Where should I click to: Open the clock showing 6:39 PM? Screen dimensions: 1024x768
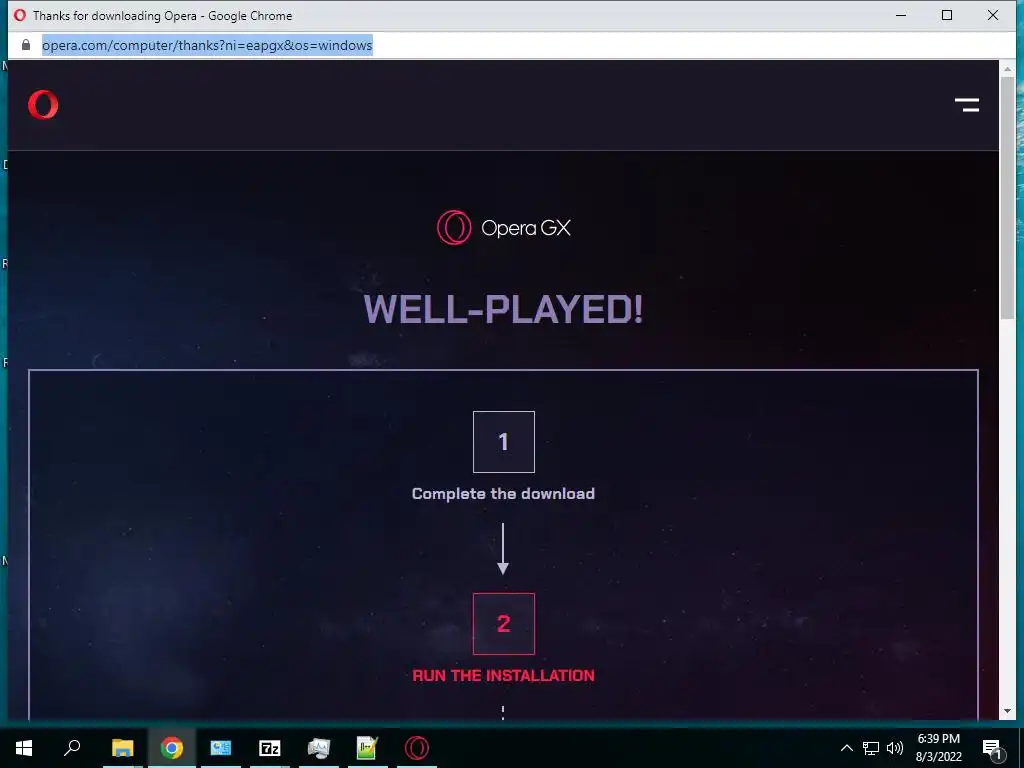[x=938, y=748]
